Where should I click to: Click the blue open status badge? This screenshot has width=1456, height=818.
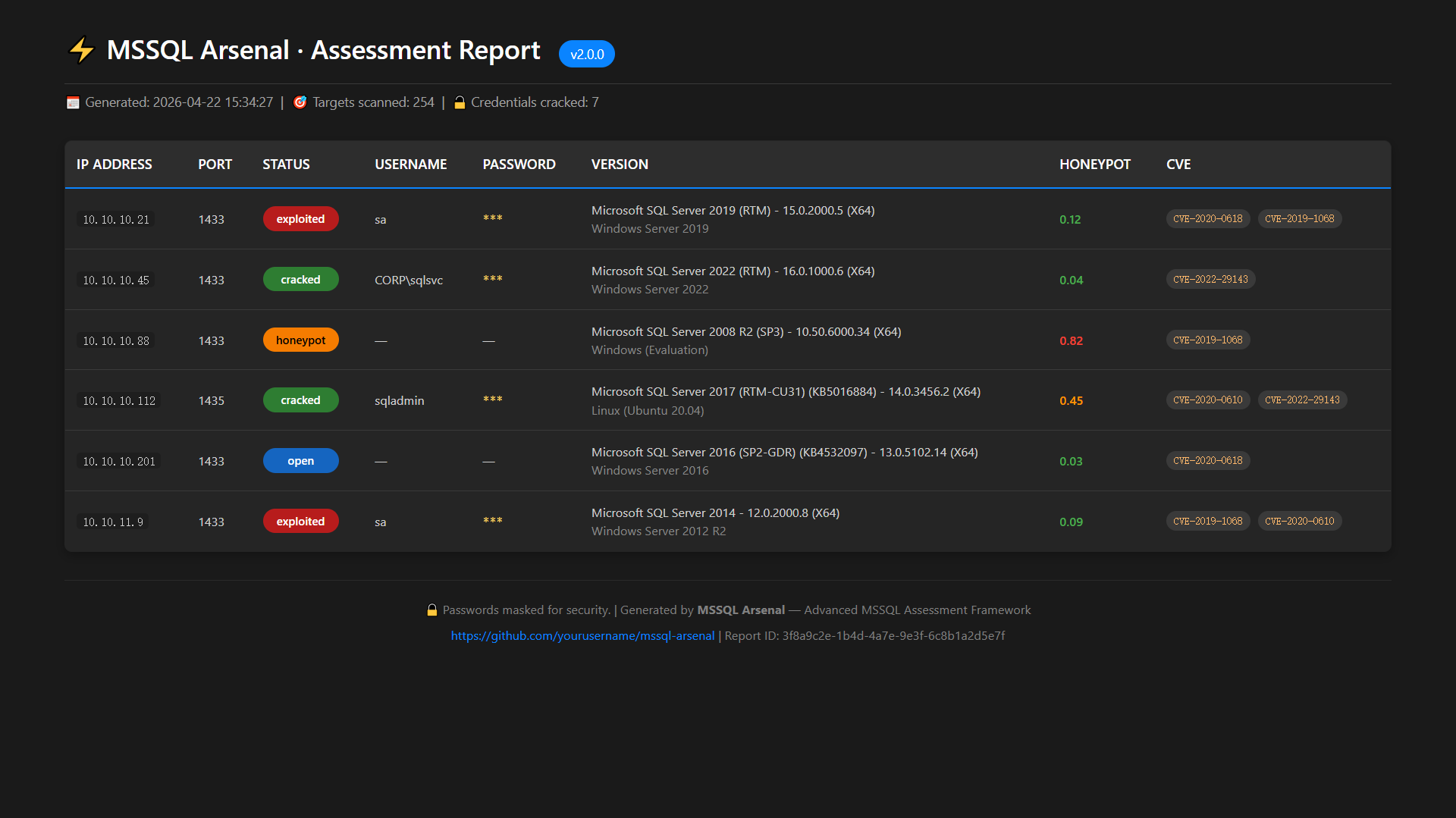click(300, 461)
